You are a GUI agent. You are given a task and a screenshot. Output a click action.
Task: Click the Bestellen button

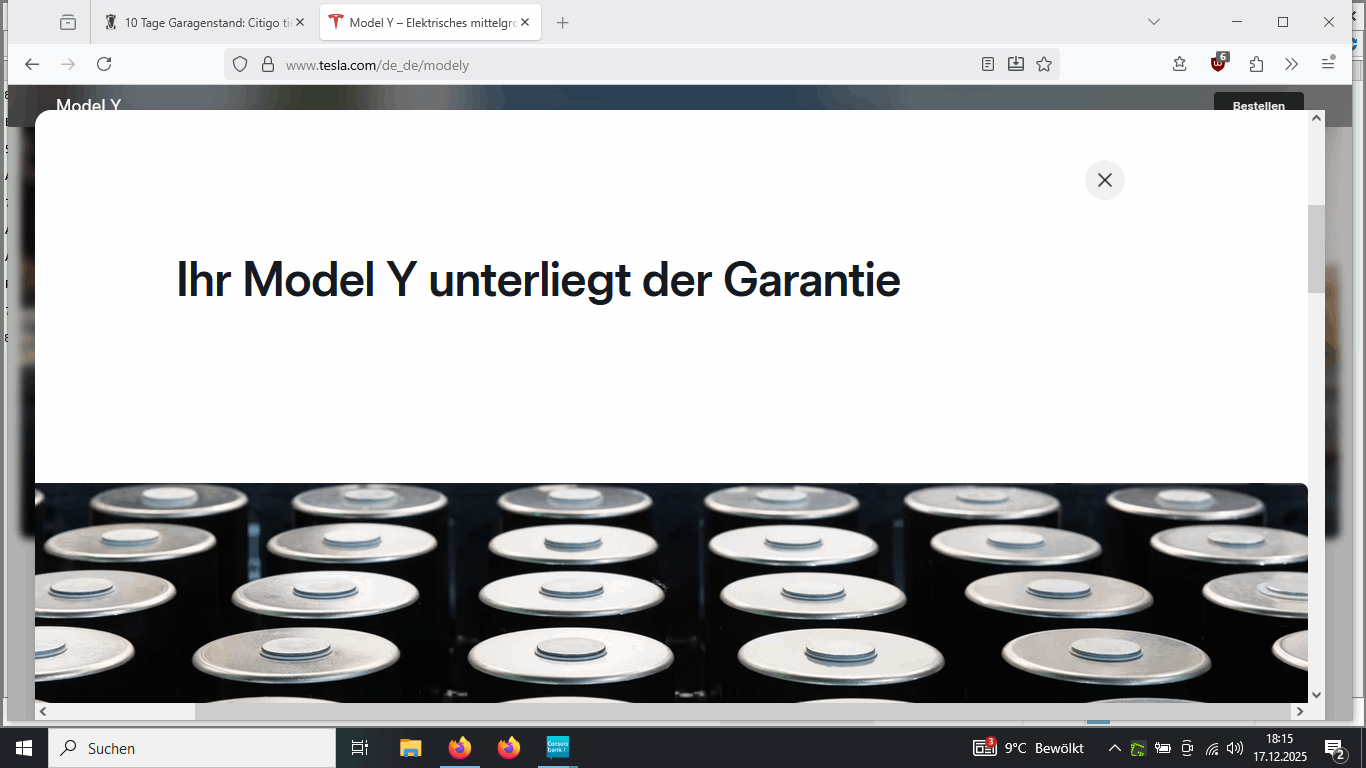point(1258,105)
